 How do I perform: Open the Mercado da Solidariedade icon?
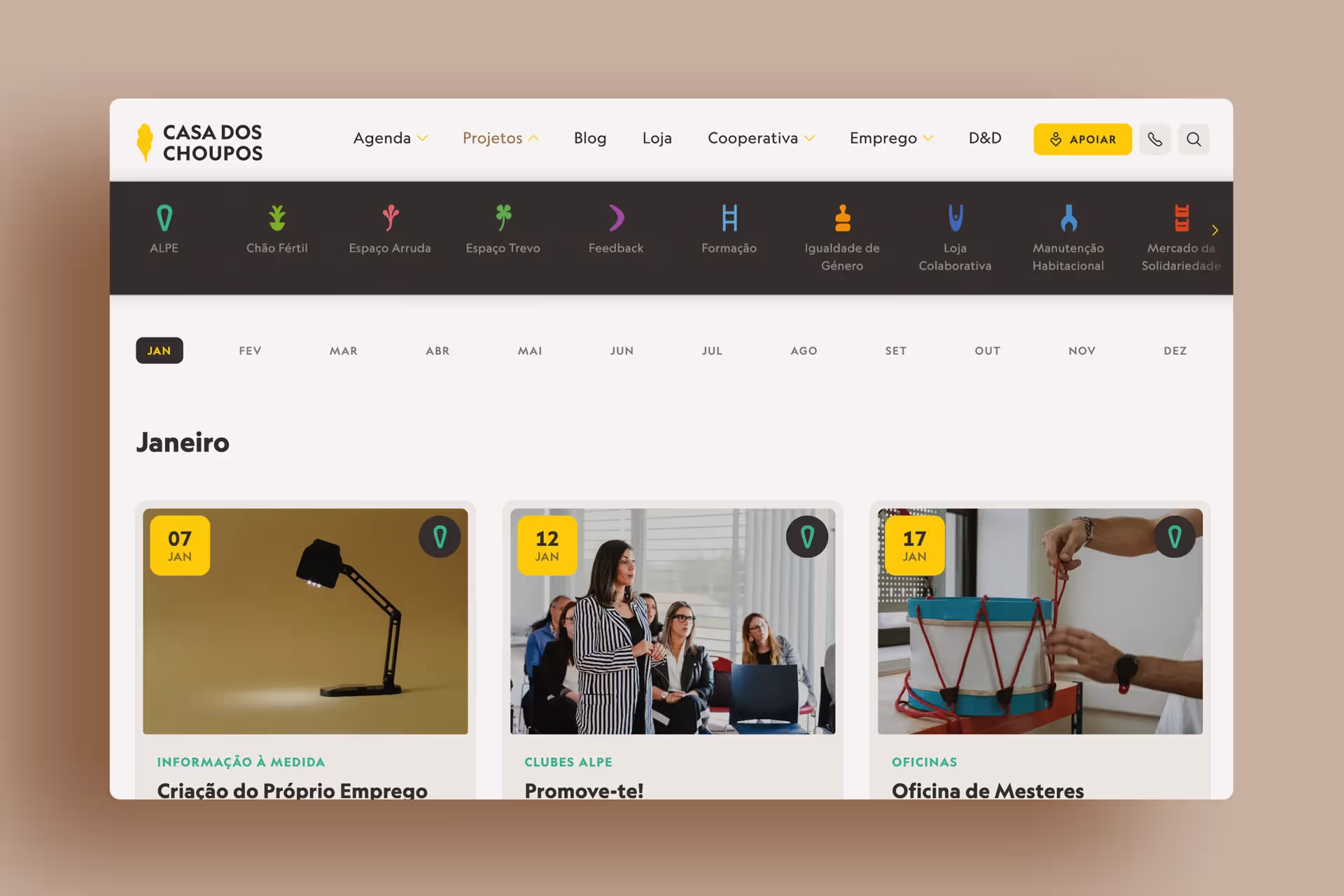coord(1182,218)
